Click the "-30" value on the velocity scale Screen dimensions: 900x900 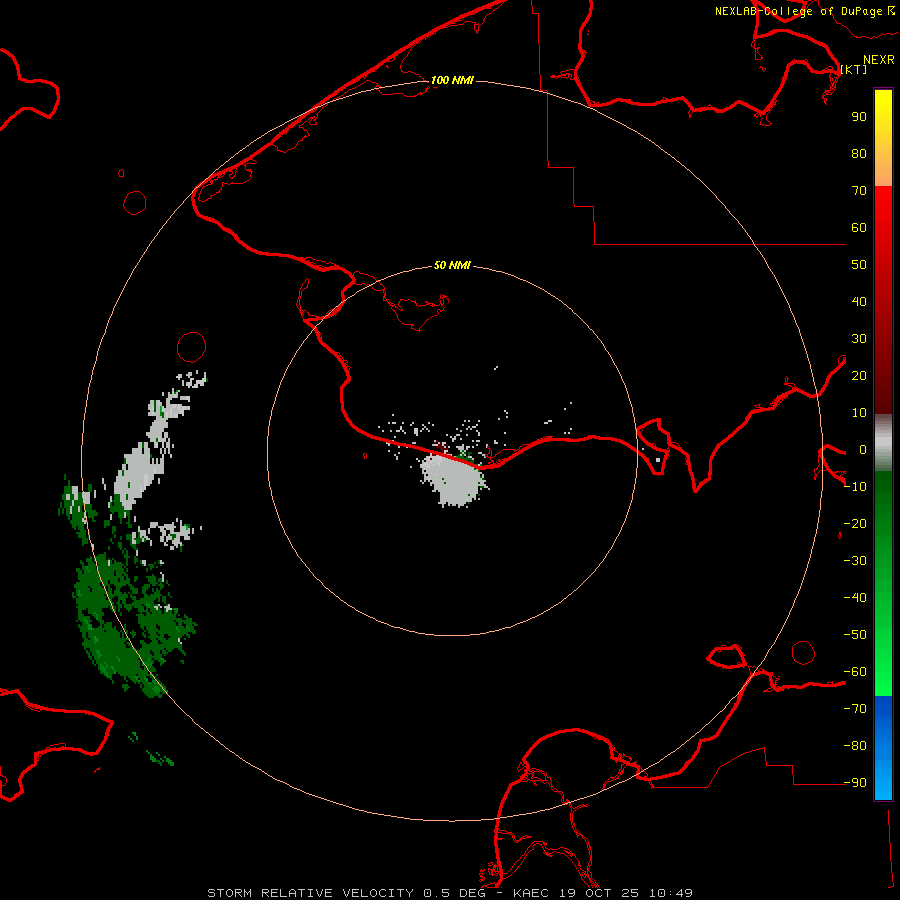click(x=855, y=561)
